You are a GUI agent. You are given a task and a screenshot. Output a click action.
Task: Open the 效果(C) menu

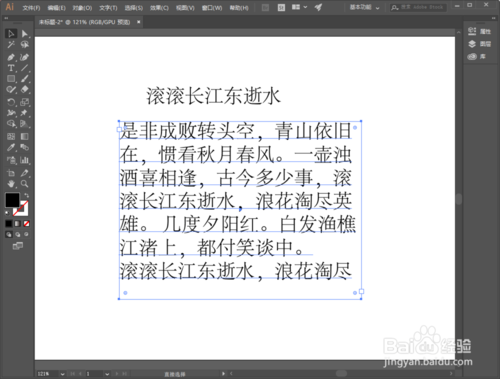click(x=159, y=8)
